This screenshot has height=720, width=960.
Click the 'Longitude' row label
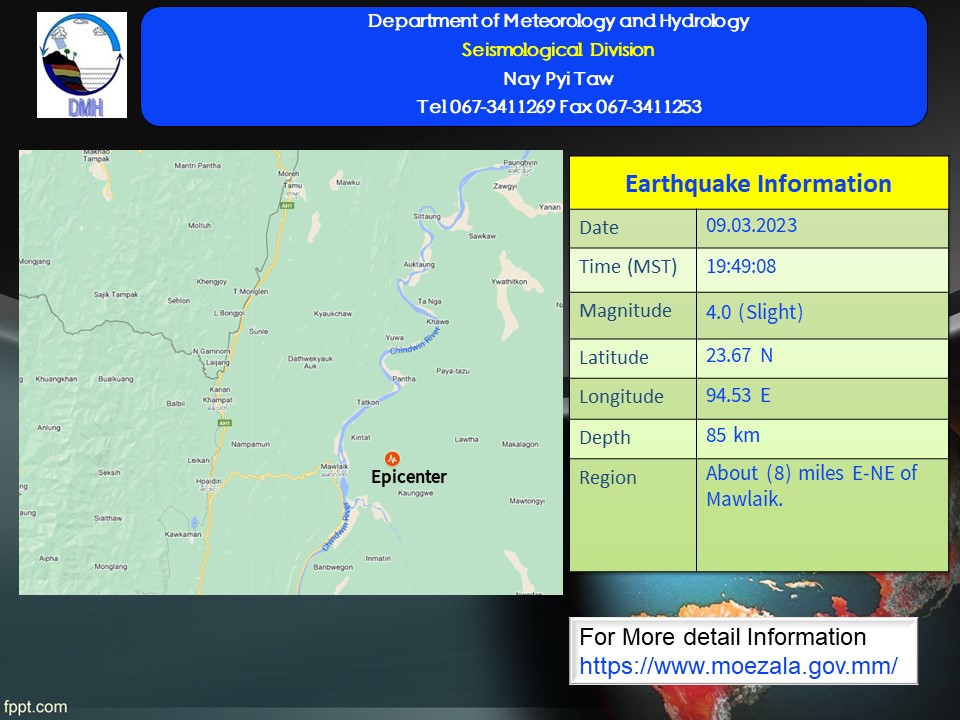[x=621, y=397]
